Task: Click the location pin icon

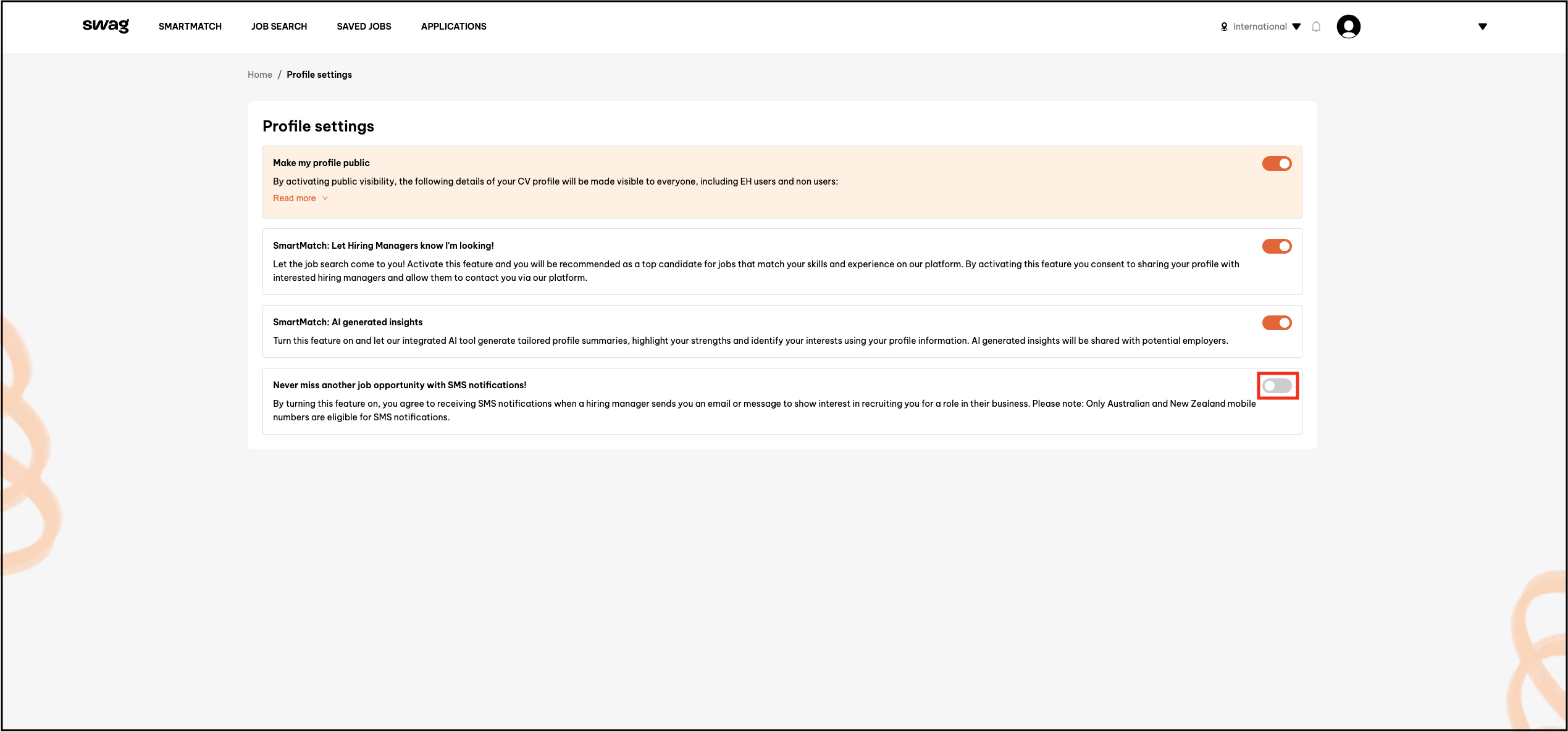Action: click(x=1224, y=27)
